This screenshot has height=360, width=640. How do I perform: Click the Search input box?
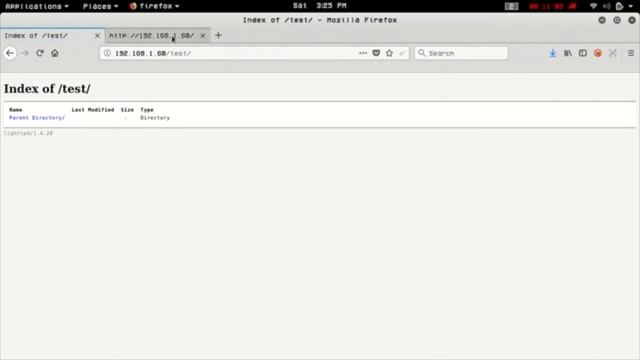(461, 53)
